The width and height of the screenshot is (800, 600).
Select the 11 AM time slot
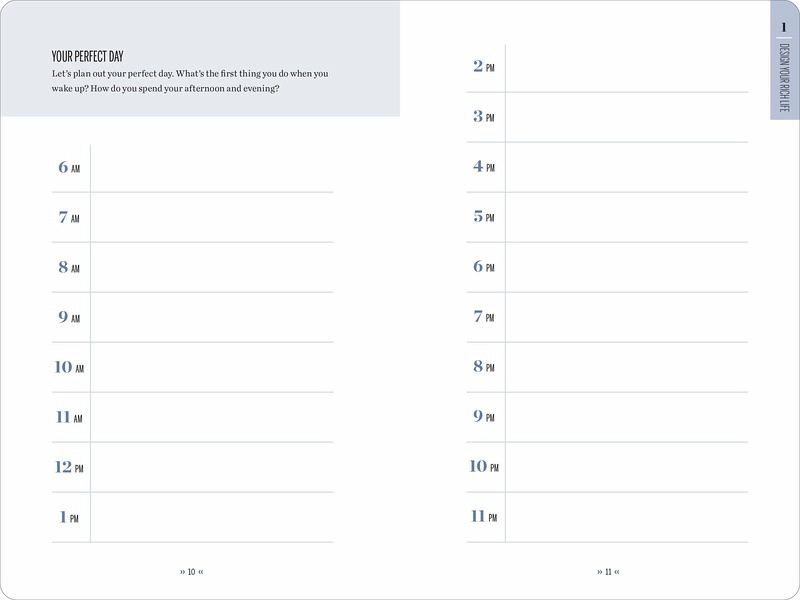tap(212, 418)
